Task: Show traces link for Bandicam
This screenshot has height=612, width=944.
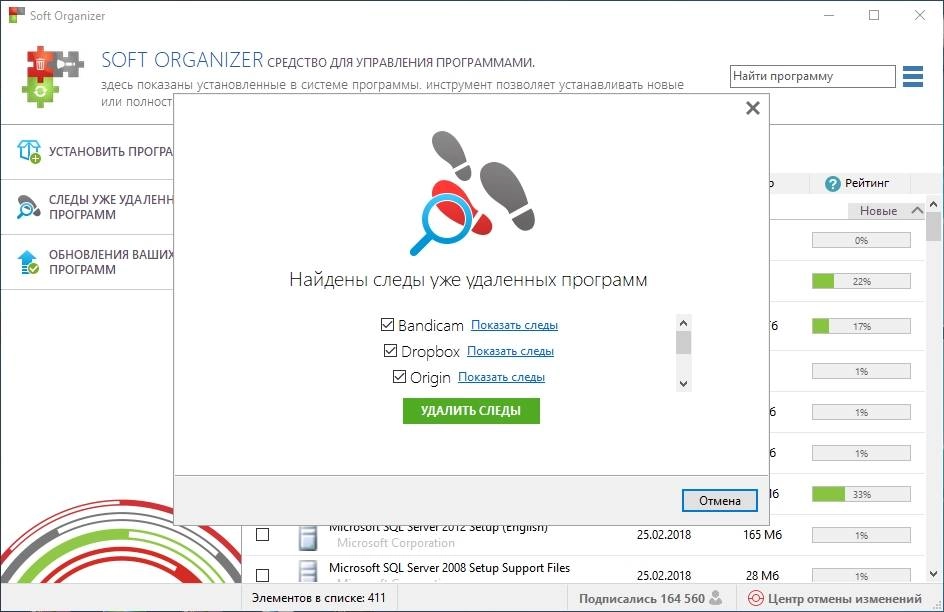Action: pyautogui.click(x=514, y=325)
